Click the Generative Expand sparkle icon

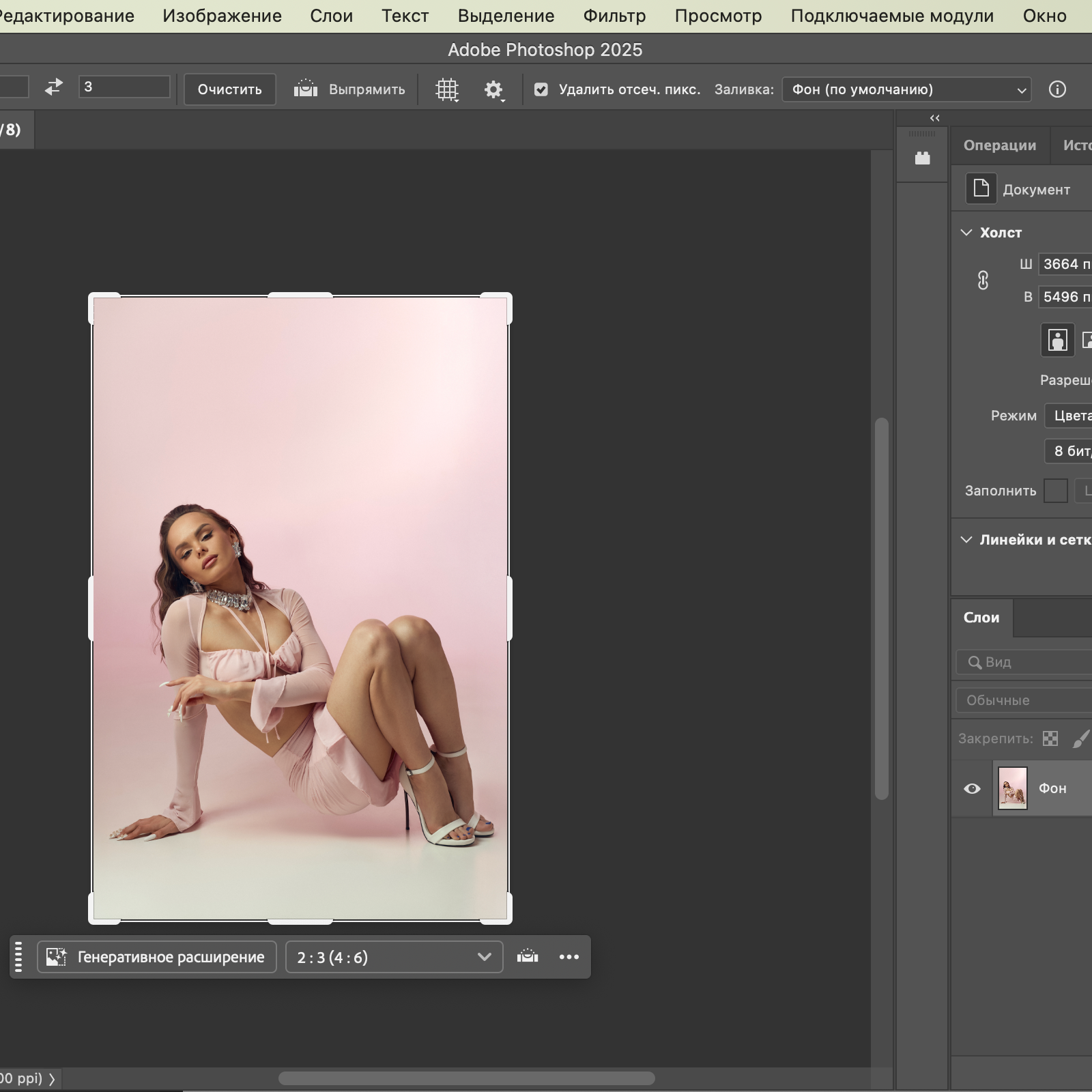[56, 957]
